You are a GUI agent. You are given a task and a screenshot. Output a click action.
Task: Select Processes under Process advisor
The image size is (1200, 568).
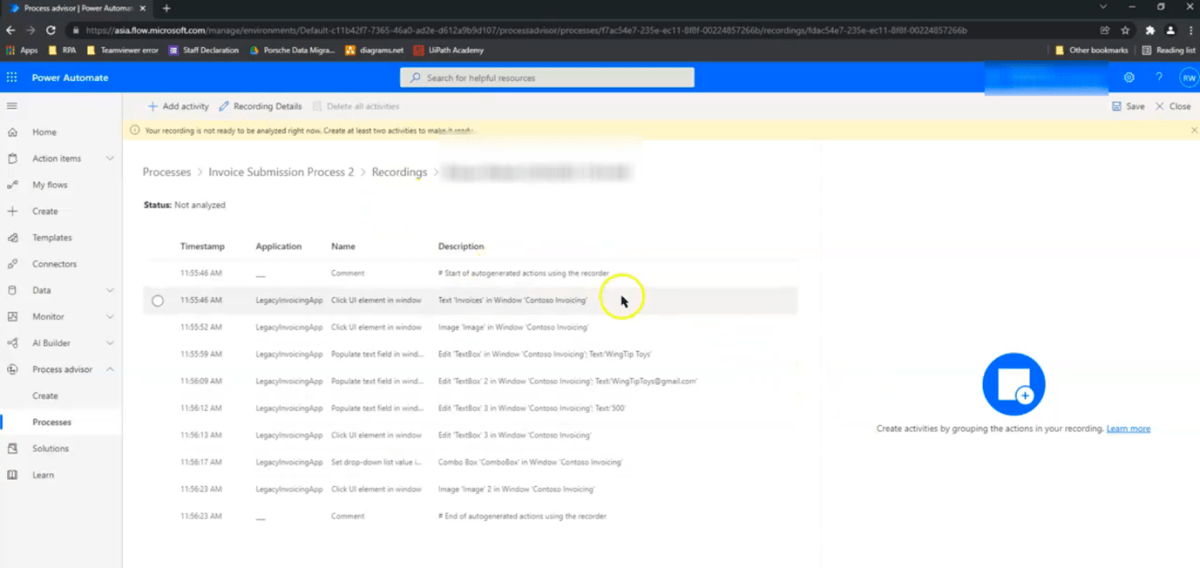pos(52,422)
